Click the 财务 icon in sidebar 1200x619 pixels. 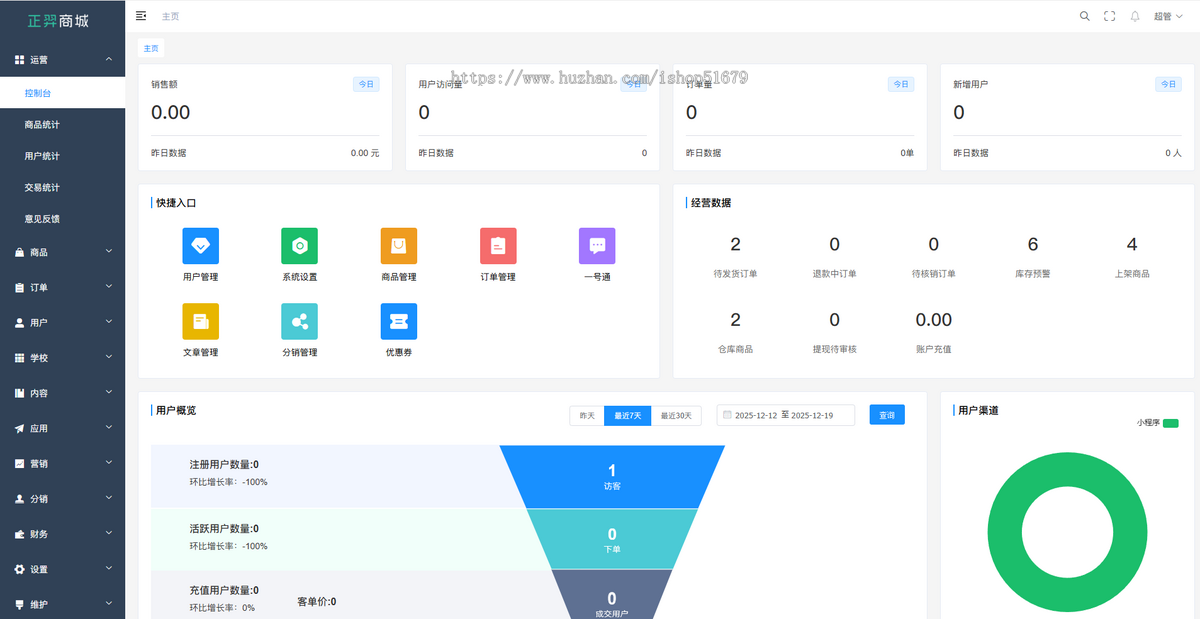point(19,534)
